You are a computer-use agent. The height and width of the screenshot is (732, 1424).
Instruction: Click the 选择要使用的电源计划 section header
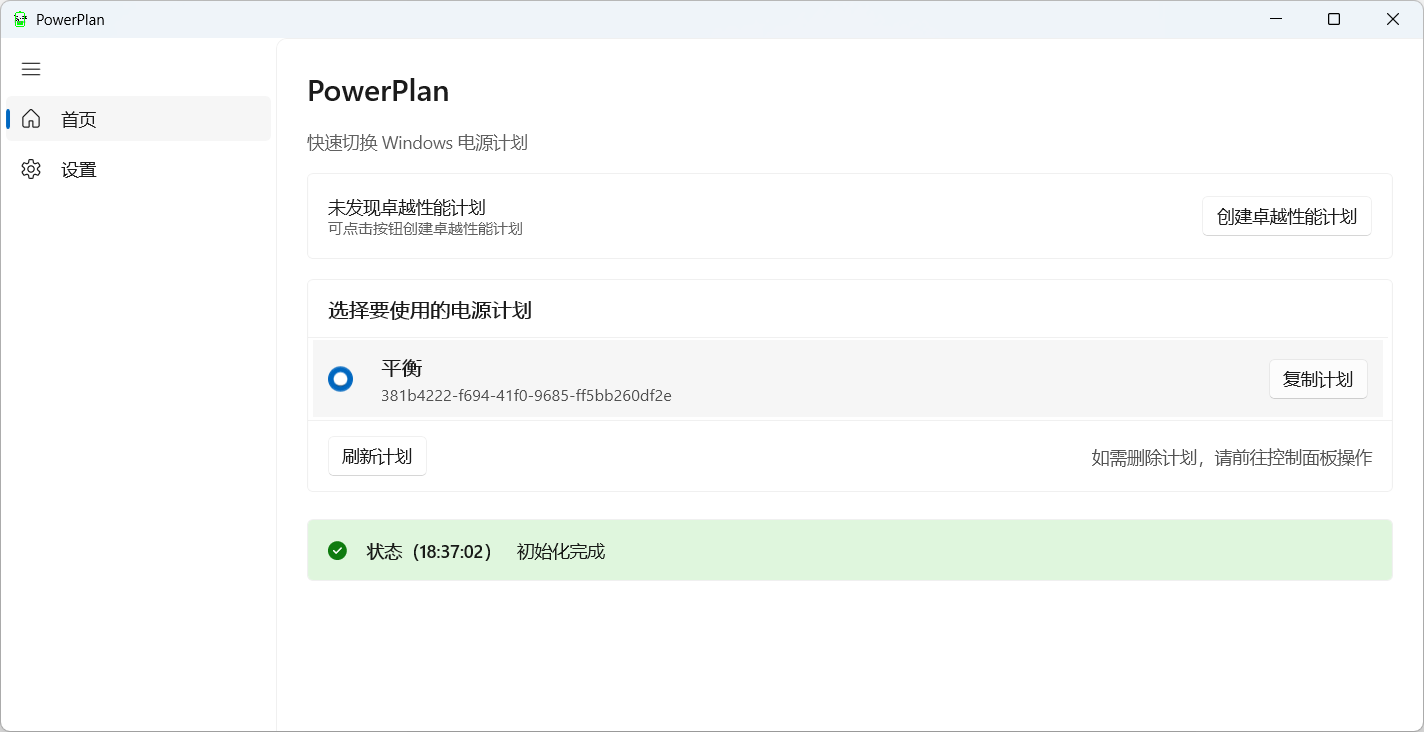(x=430, y=310)
